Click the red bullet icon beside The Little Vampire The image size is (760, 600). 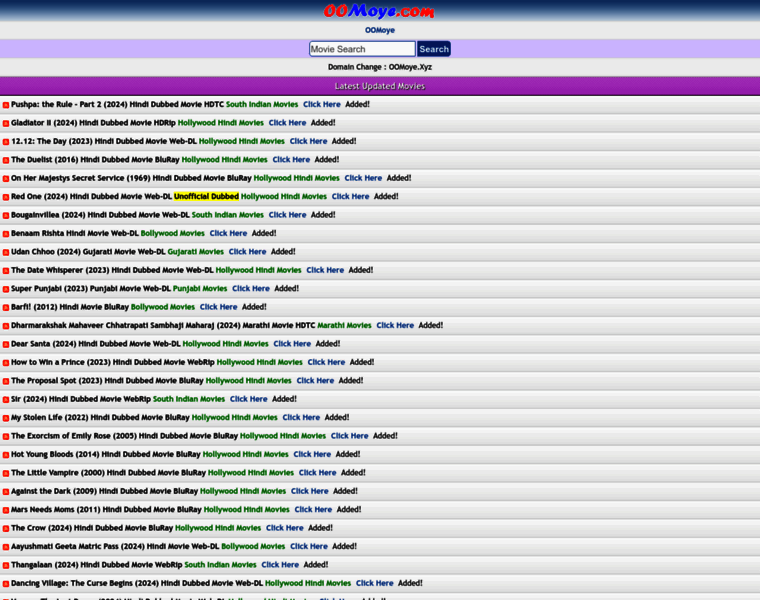[x=6, y=473]
